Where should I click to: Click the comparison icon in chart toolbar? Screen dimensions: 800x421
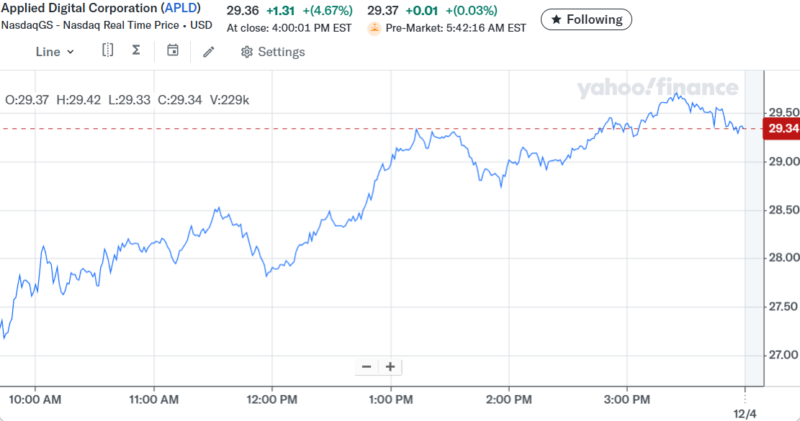point(108,51)
